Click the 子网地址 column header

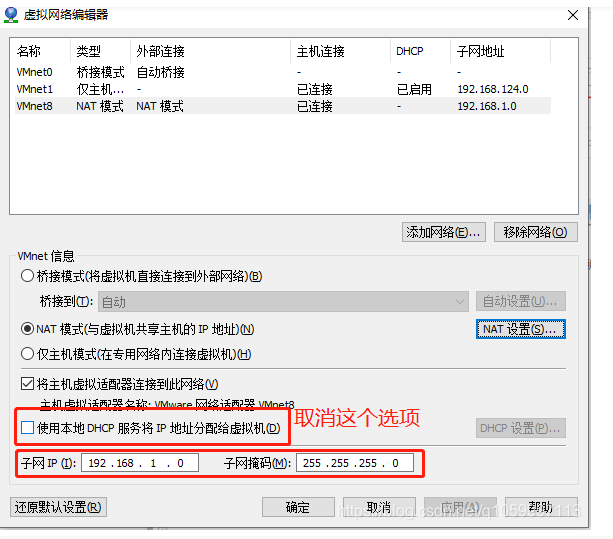(x=501, y=51)
